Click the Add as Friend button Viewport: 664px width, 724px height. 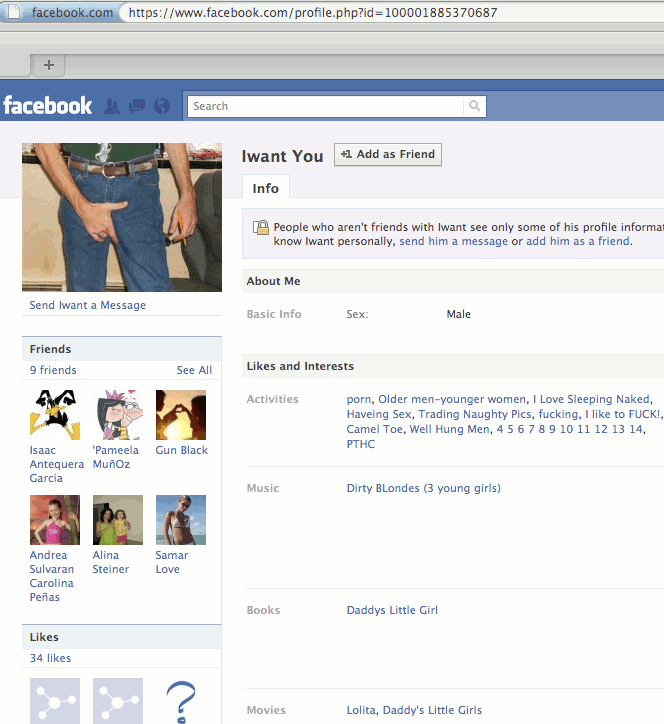(x=388, y=154)
